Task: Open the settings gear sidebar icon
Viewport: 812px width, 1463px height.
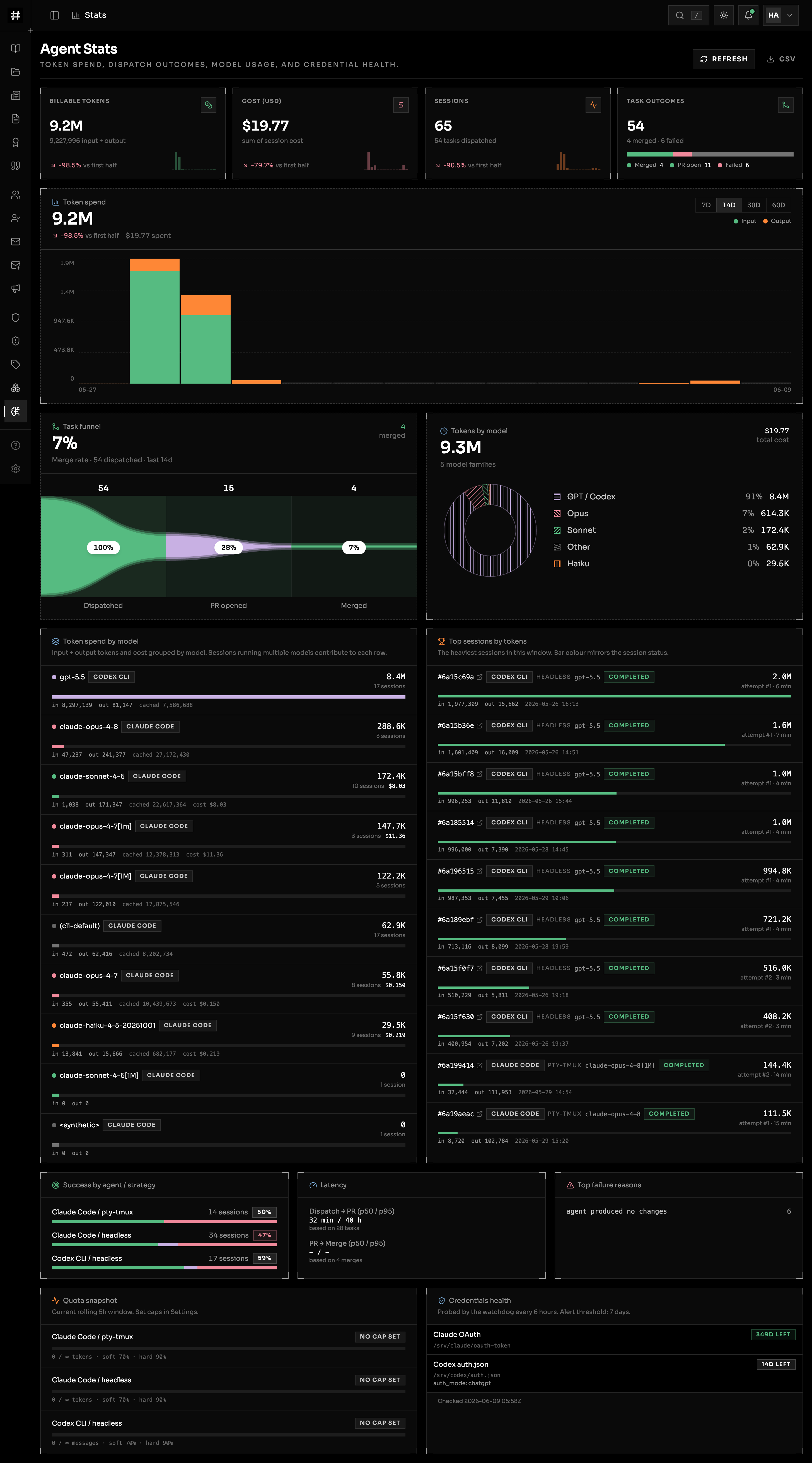Action: (15, 468)
